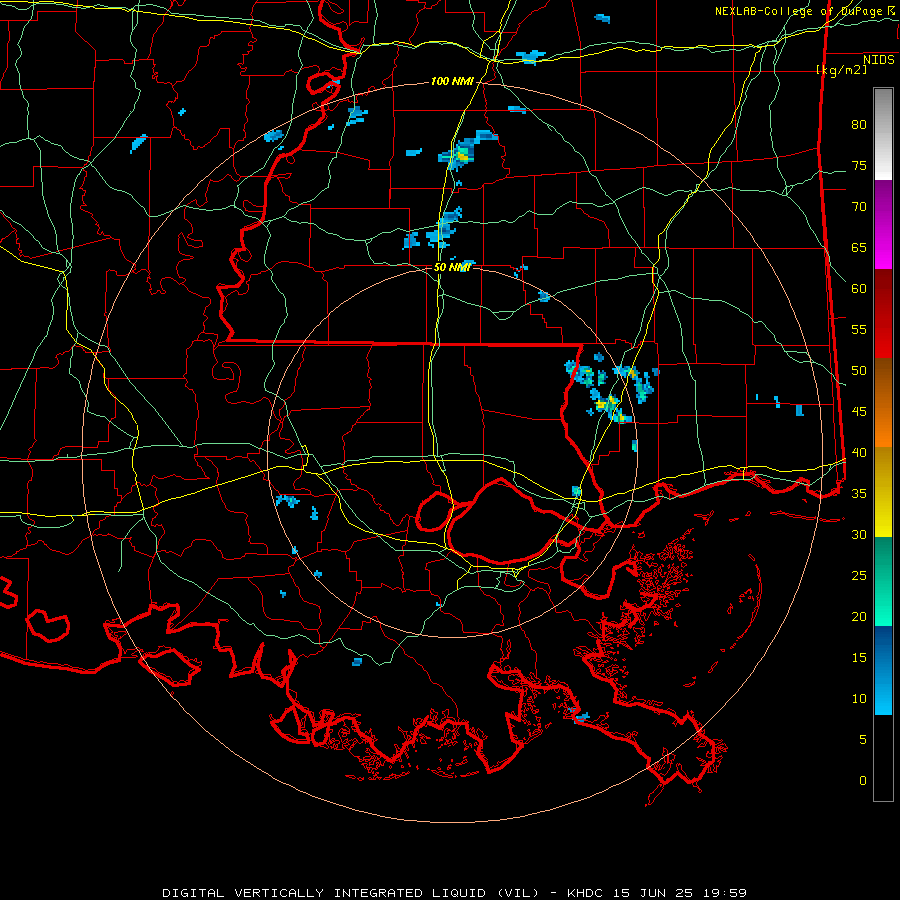This screenshot has height=900, width=900.
Task: Click the 75 value on the color scale
Action: tap(859, 166)
